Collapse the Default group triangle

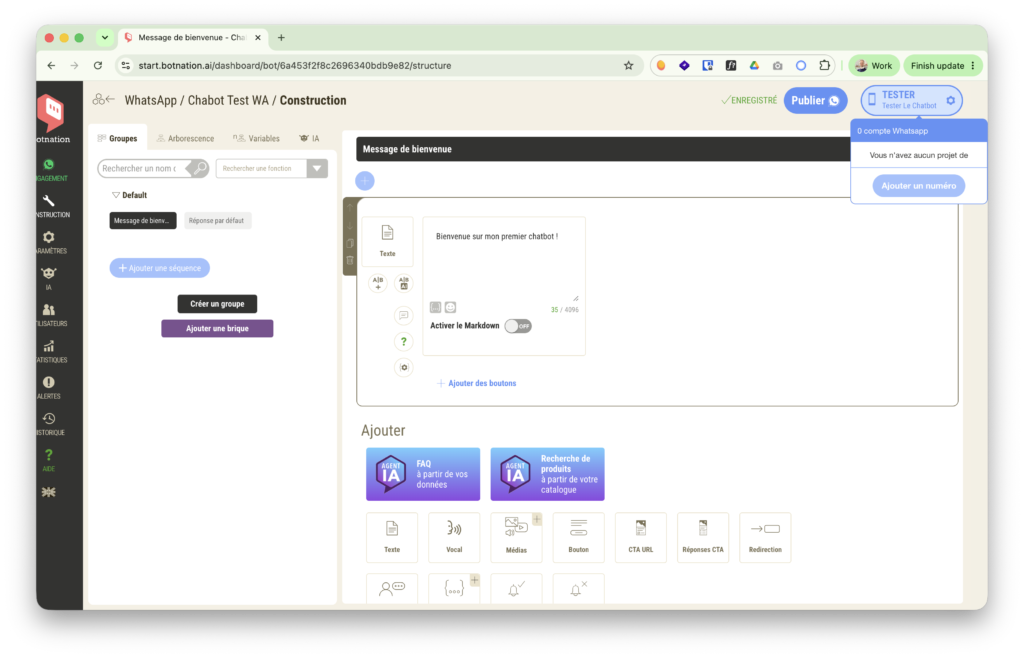116,195
